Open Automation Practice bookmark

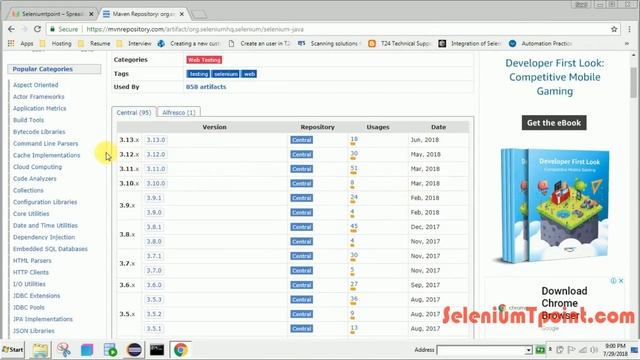pyautogui.click(x=540, y=43)
